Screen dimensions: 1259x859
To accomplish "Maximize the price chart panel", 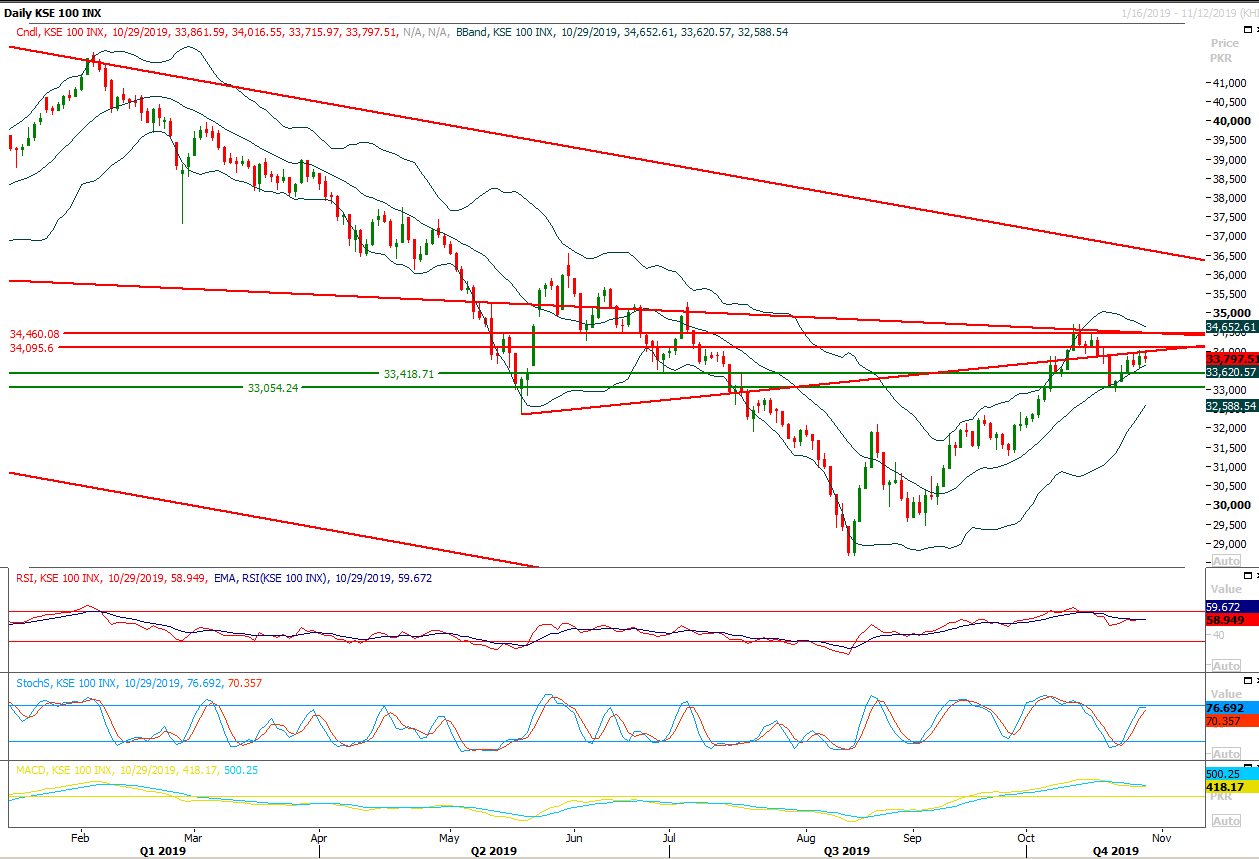I will tap(1250, 32).
